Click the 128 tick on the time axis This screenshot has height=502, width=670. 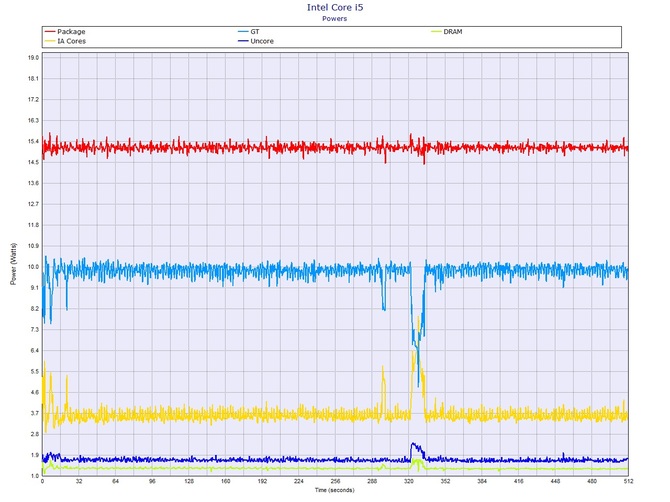pyautogui.click(x=189, y=481)
